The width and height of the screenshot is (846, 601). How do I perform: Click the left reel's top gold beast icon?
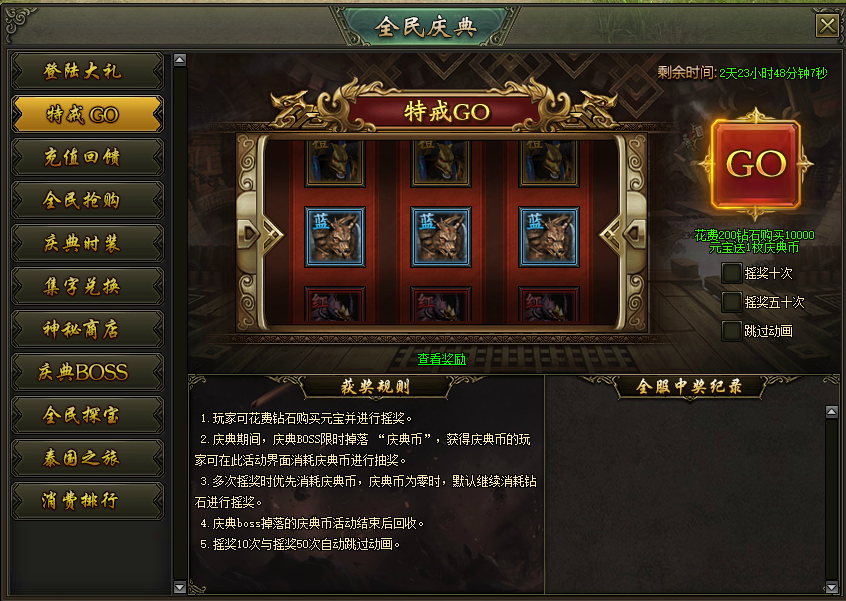click(x=335, y=164)
